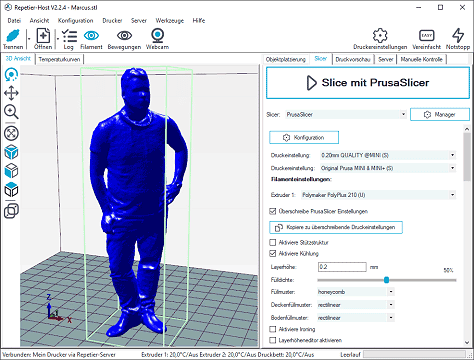Open the Werkzeuge menu
Viewport: 474px width, 360px height.
click(x=170, y=21)
